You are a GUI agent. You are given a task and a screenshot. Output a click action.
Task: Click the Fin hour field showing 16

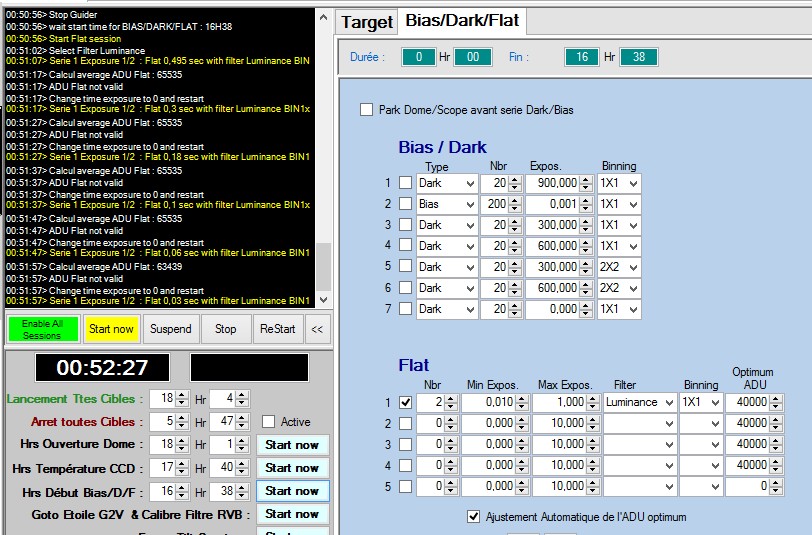582,57
